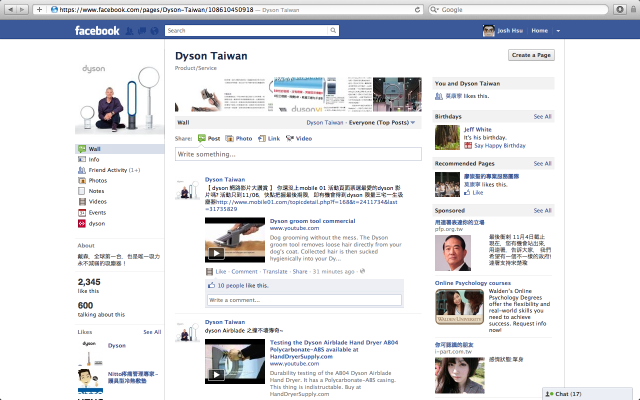Open Dyson groom tool commercial link
Viewport: 640px width, 400px height.
coord(313,221)
